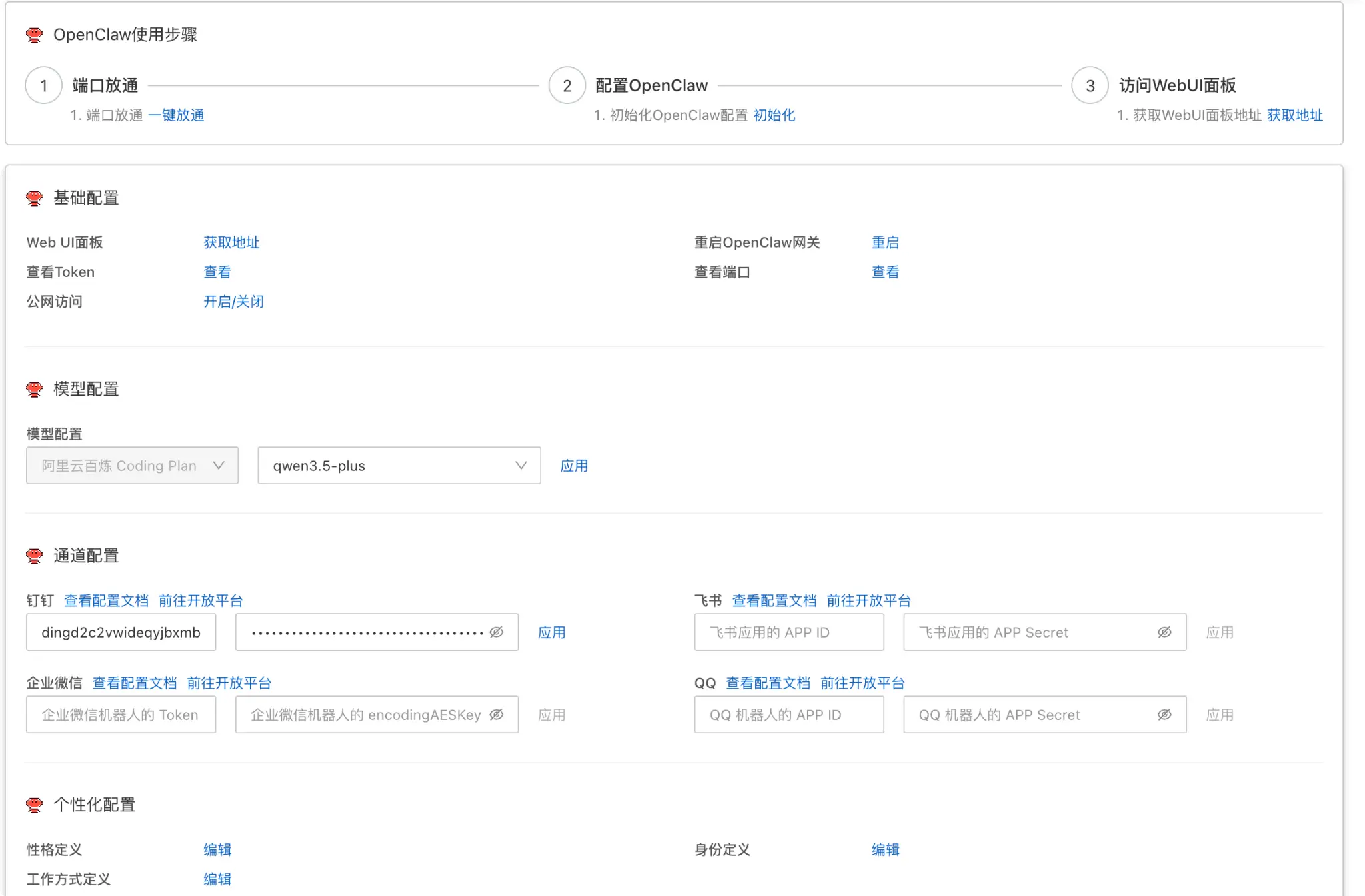Click the robot icon next to 模型配置 section
The height and width of the screenshot is (896, 1365).
tap(34, 389)
